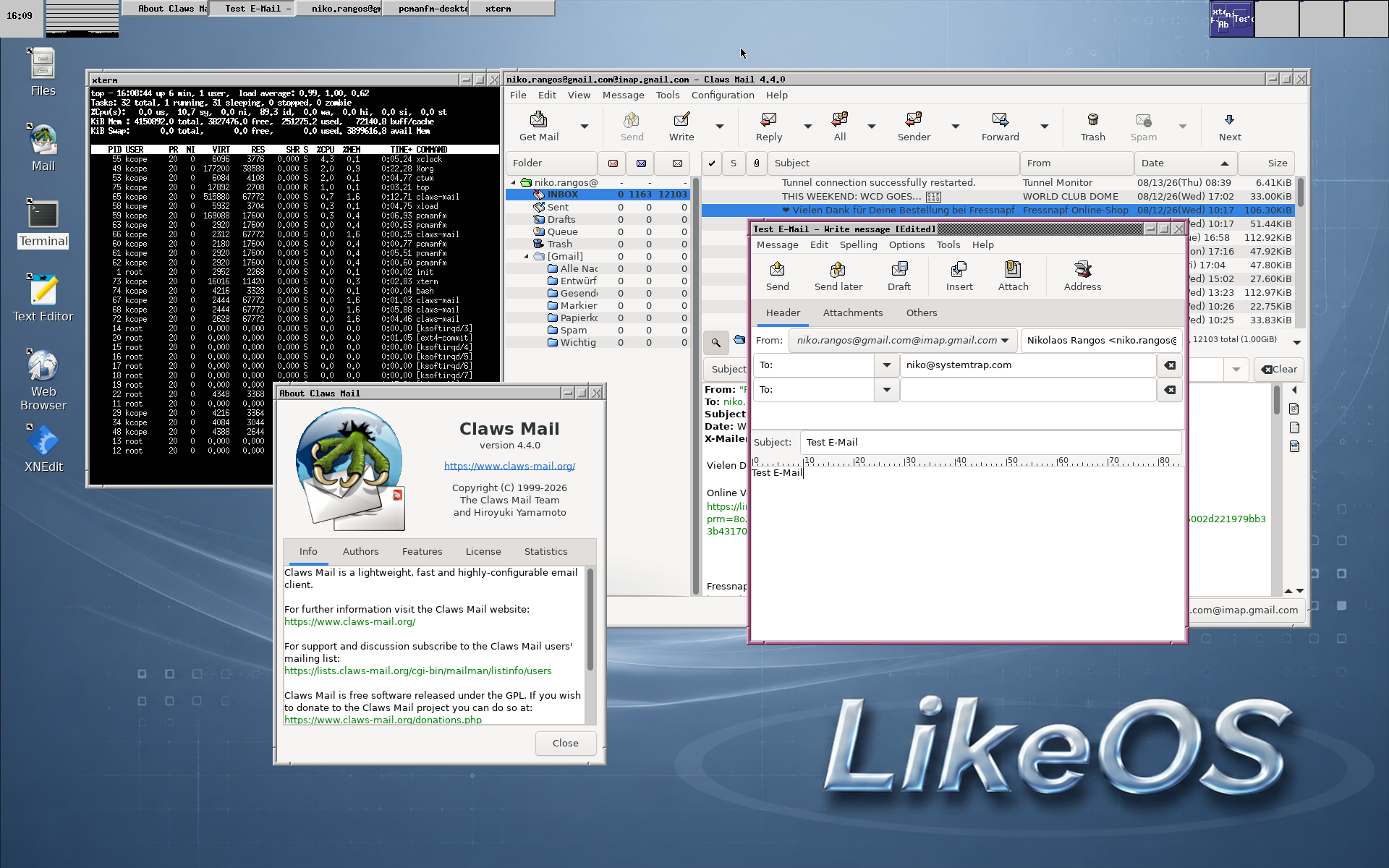Switch to the Features tab in About dialog
Screen dimensions: 1389x868
coord(422,552)
